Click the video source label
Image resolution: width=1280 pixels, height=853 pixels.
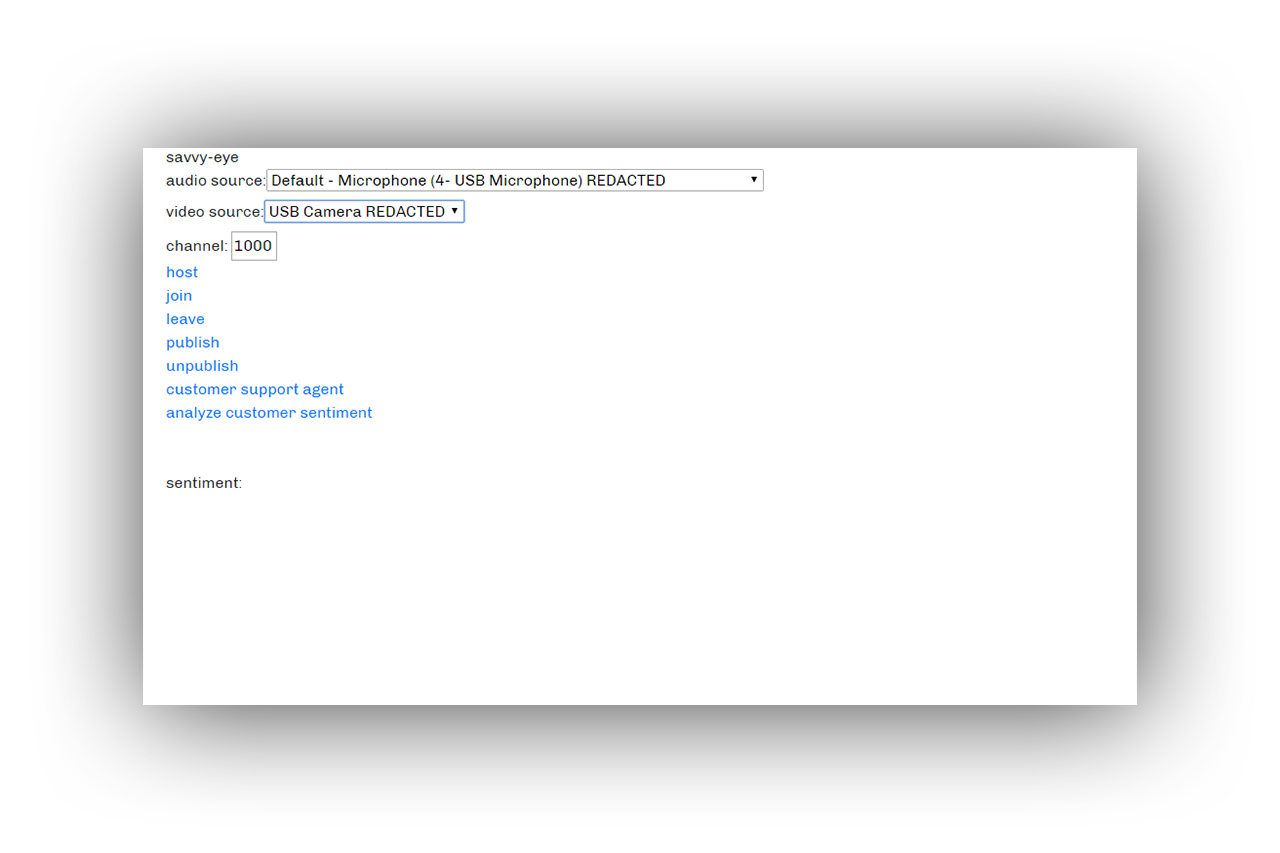(x=215, y=212)
